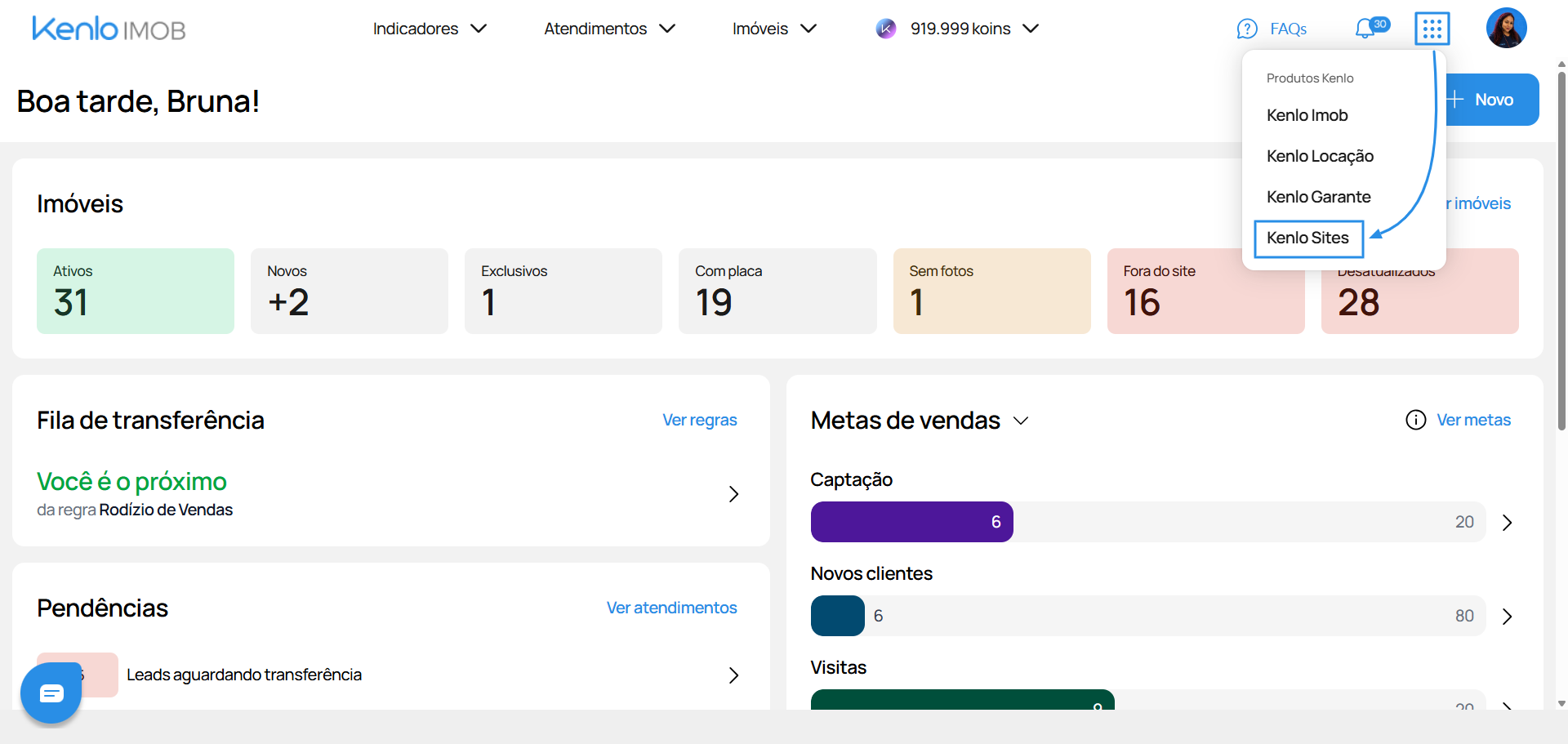
Task: Open the Sem fotos 1 card
Action: pyautogui.click(x=991, y=291)
